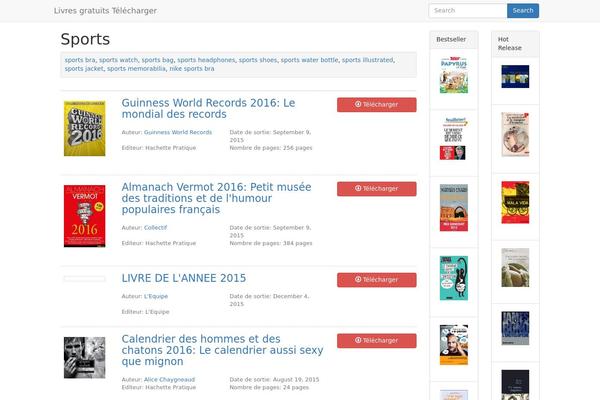The height and width of the screenshot is (400, 600).
Task: Open the second Hot Release cover
Action: pos(515,135)
